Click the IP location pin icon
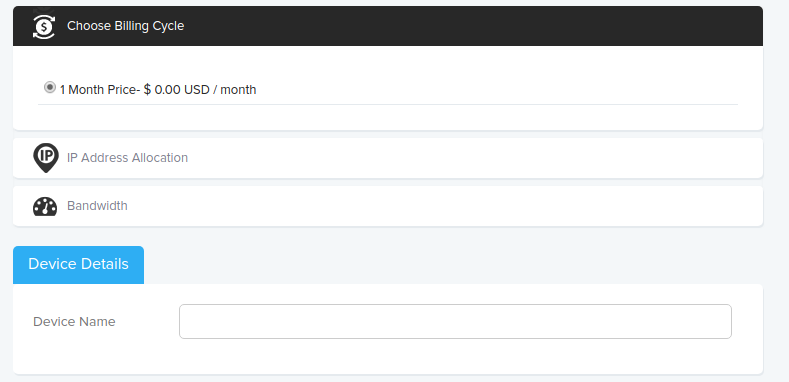The width and height of the screenshot is (789, 382). pyautogui.click(x=46, y=158)
